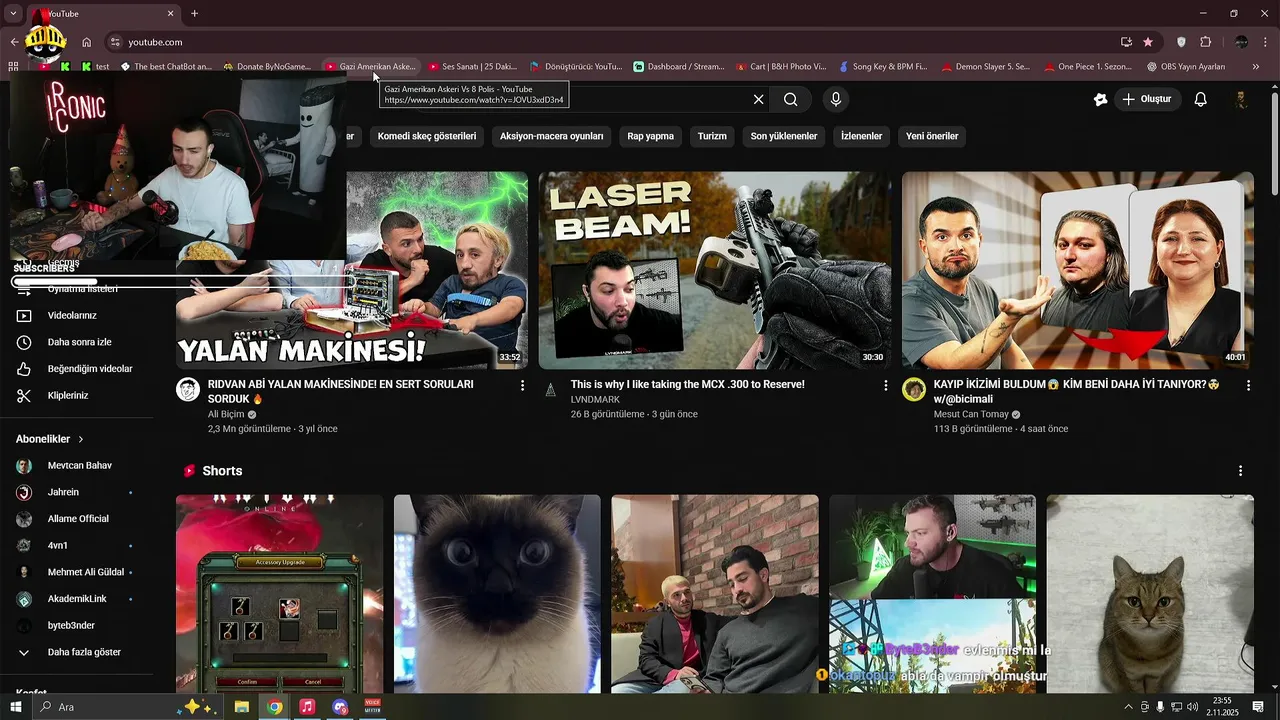Select the Aksiyon-macera oyunları chip

point(552,136)
